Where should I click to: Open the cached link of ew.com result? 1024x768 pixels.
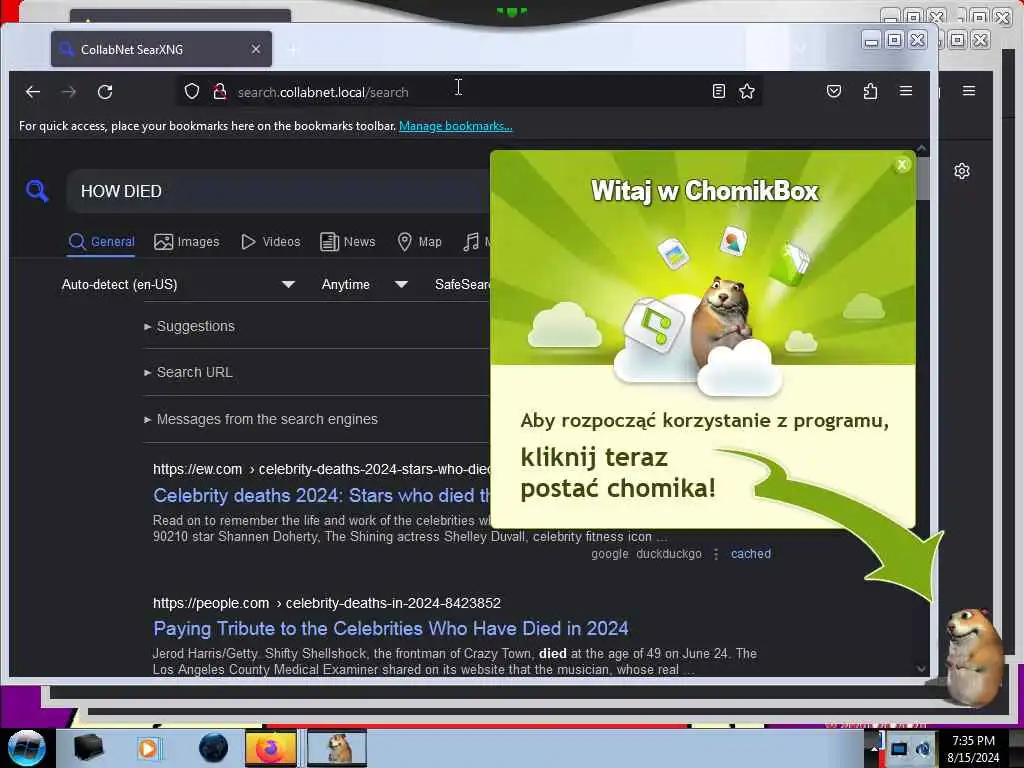click(750, 554)
